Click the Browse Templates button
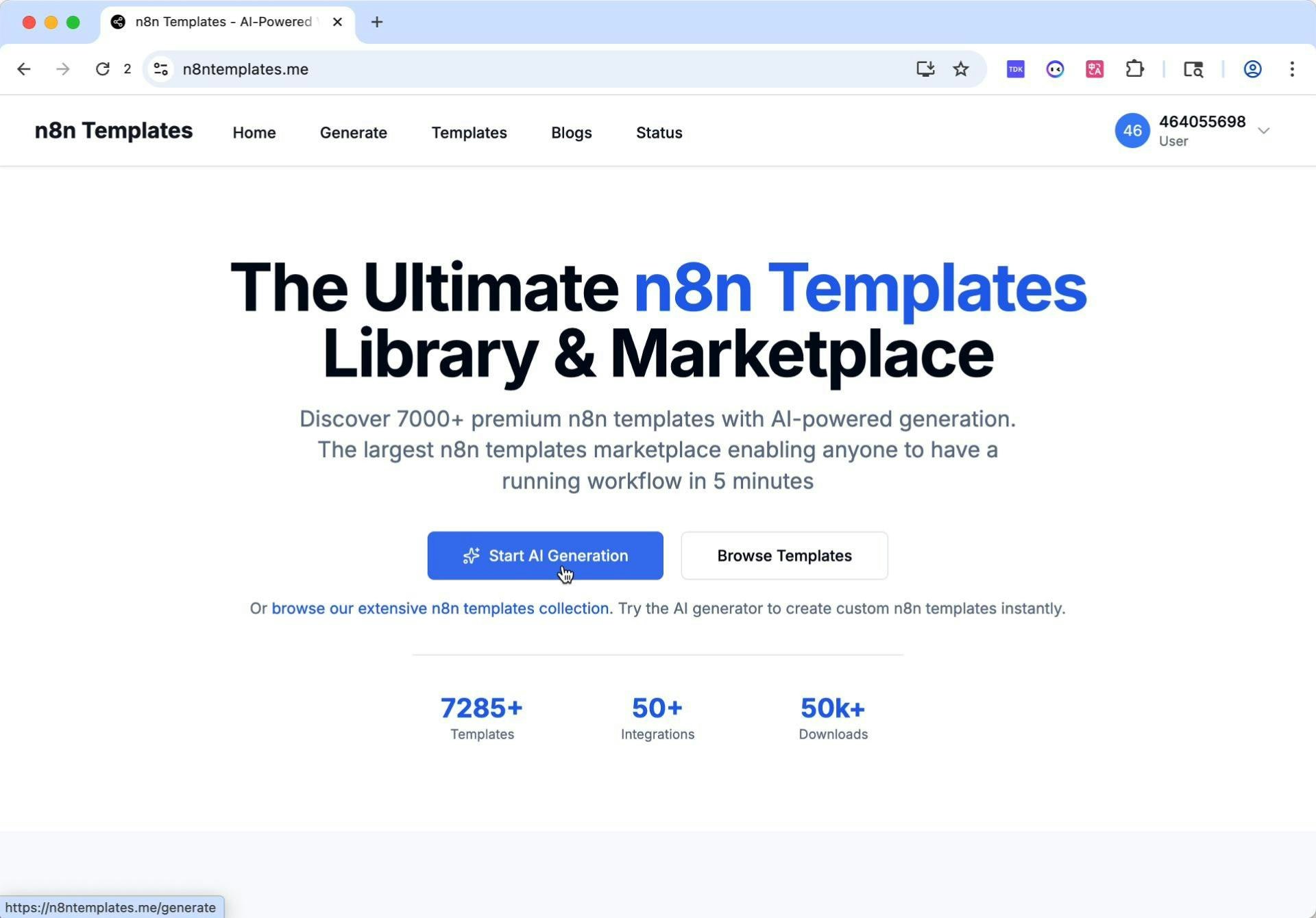1316x918 pixels. pos(784,556)
